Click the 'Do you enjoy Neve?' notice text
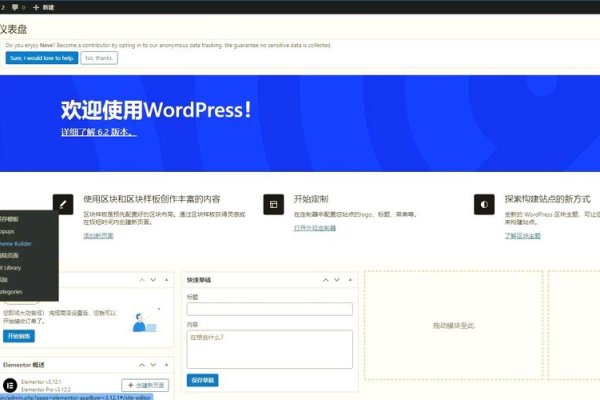Screen dimensions: 600x400 coord(168,45)
